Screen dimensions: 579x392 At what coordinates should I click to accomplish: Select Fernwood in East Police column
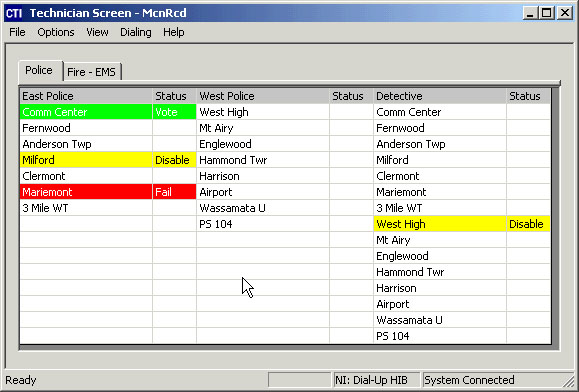coord(86,128)
